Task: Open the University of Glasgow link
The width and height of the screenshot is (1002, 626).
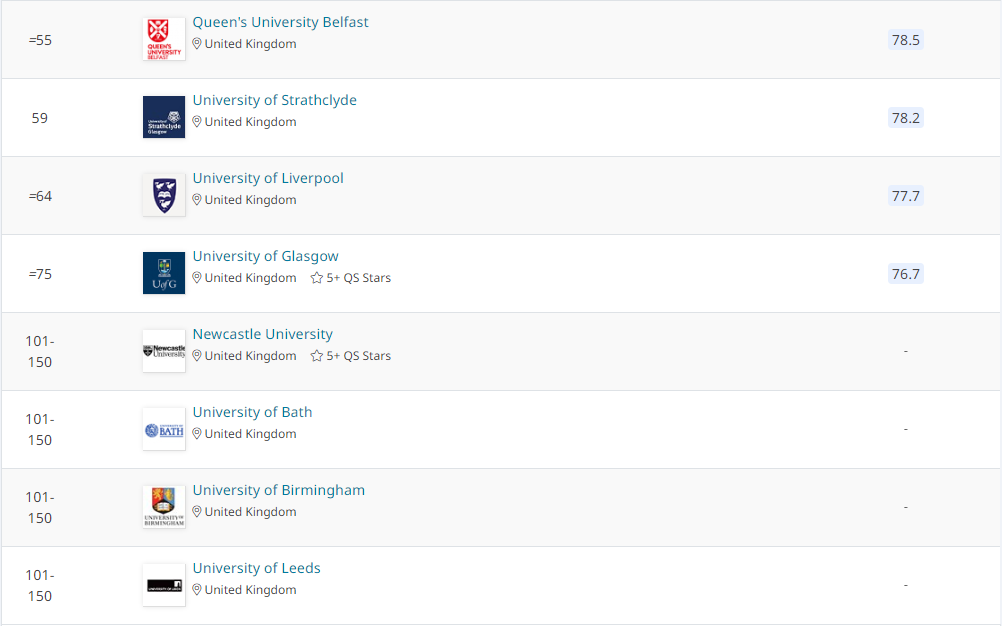Action: (x=265, y=256)
